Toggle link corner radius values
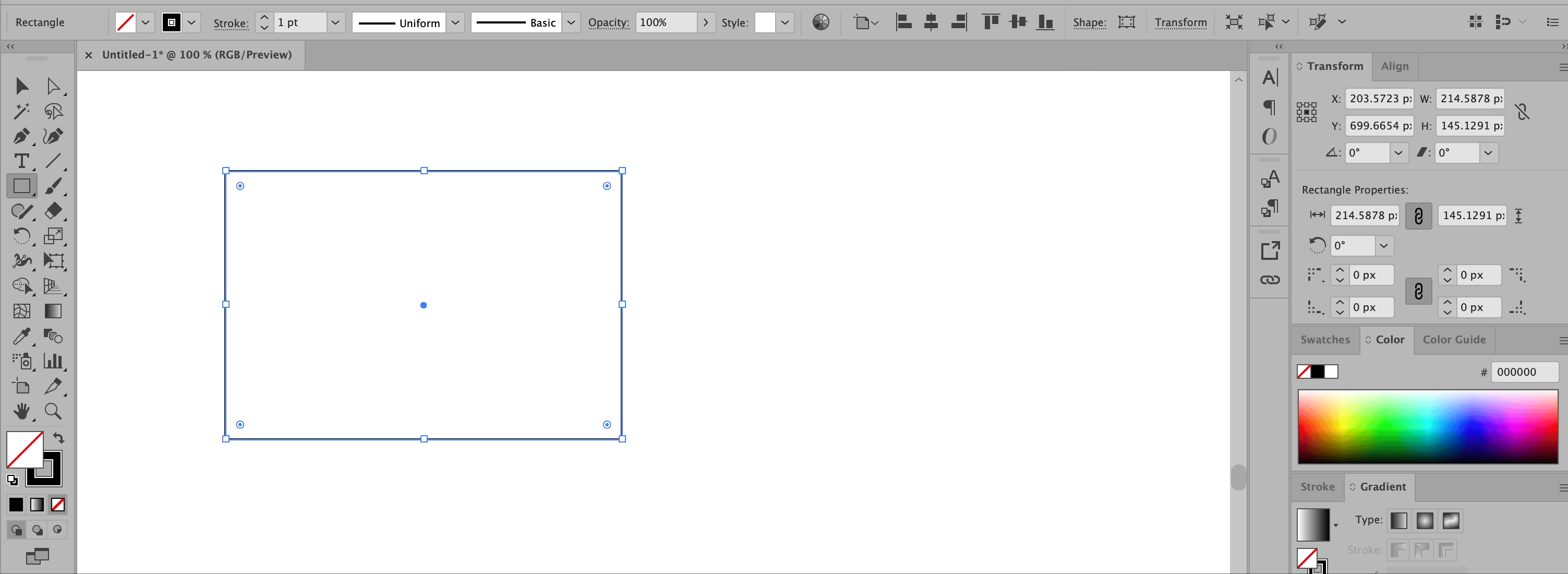This screenshot has width=1568, height=574. click(x=1418, y=291)
